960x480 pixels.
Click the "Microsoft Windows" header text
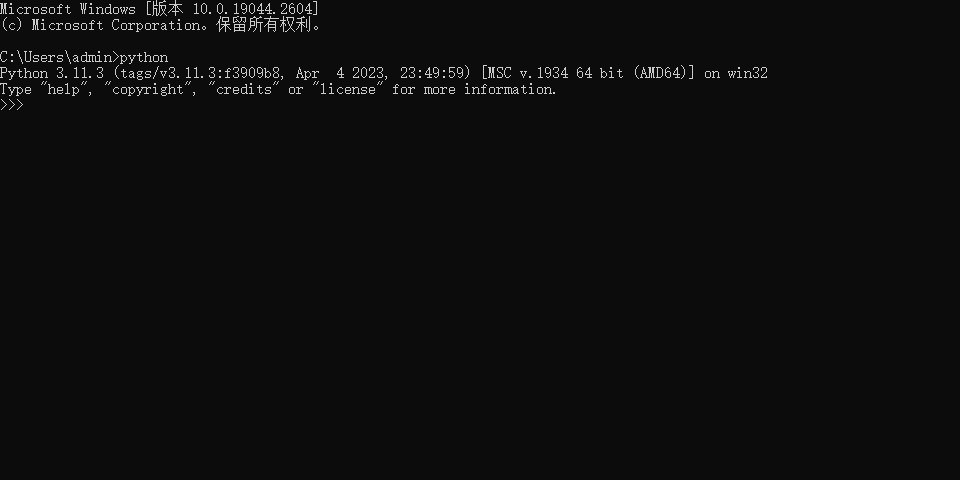68,10
